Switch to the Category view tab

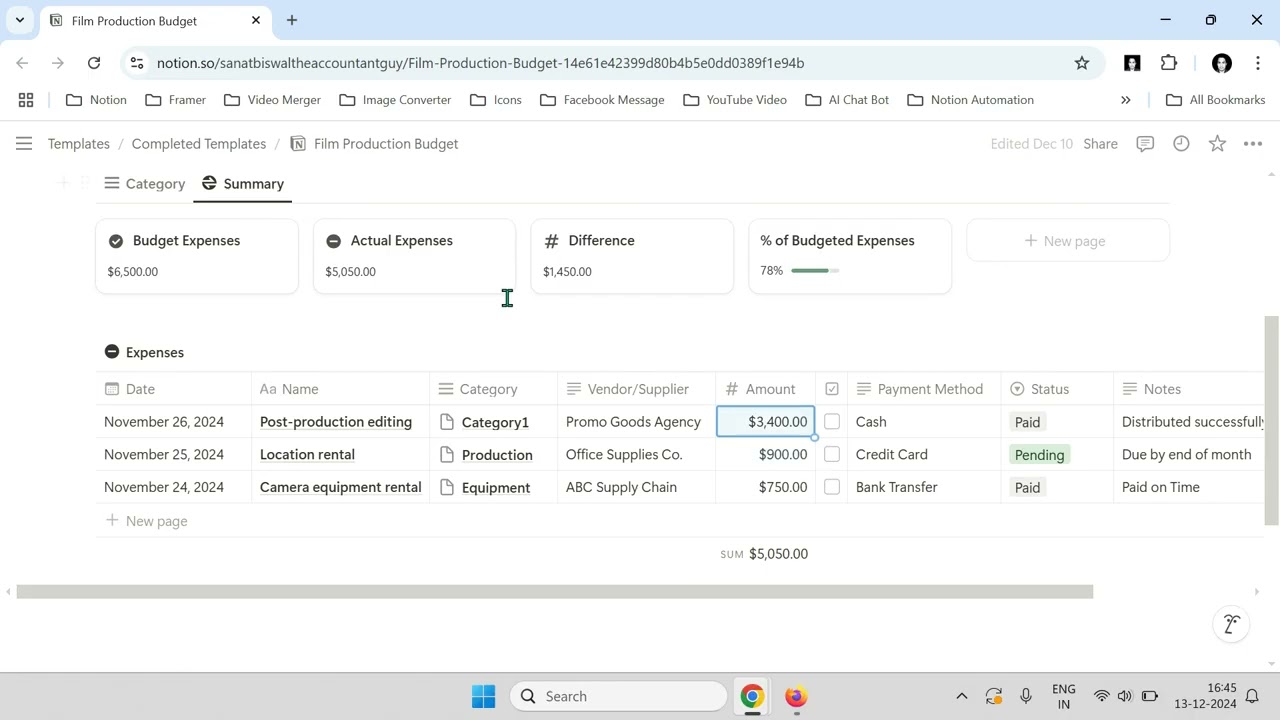click(x=145, y=184)
